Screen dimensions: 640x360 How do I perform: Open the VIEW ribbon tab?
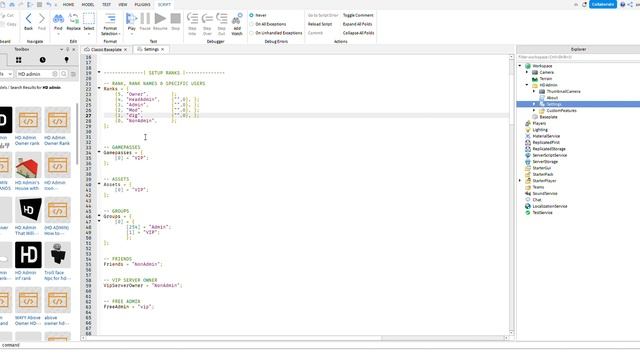[122, 4]
